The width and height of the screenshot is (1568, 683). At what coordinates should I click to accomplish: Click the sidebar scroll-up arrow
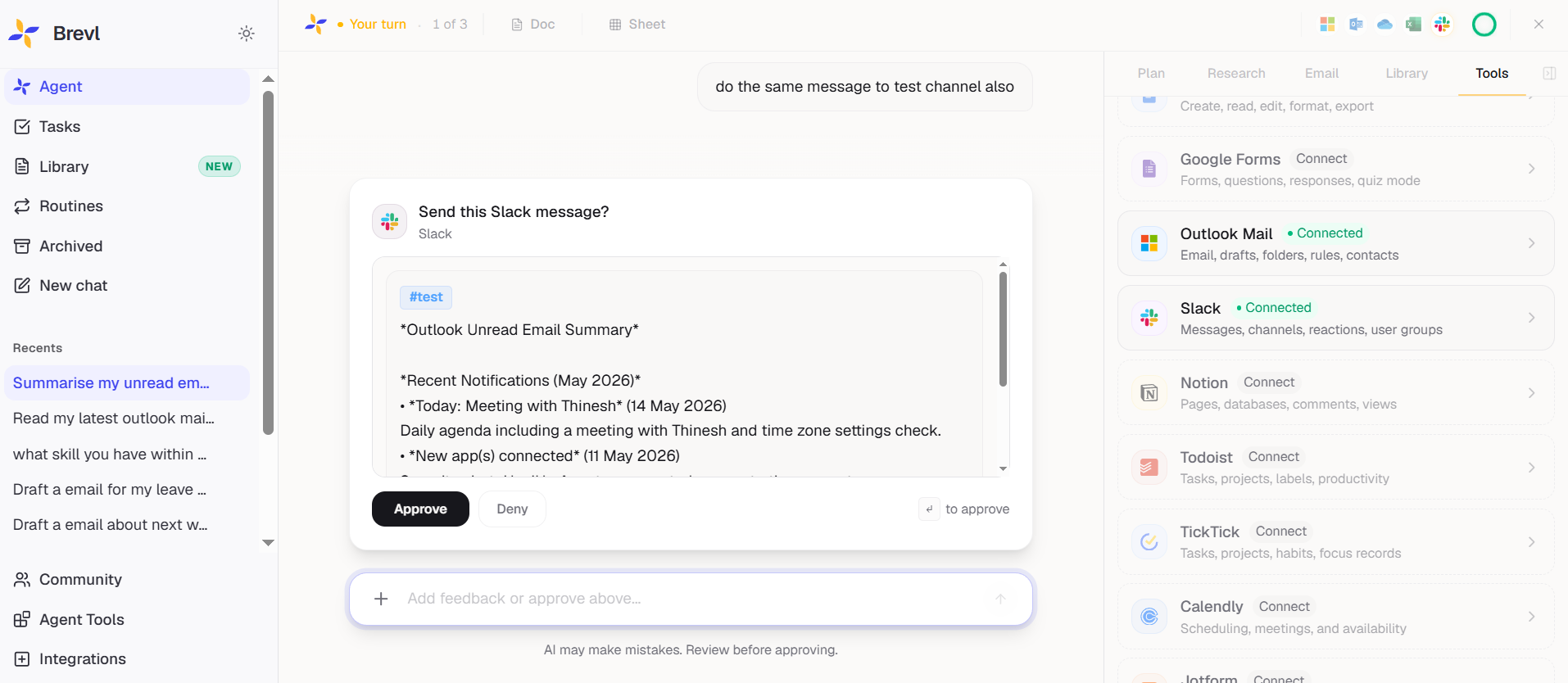[x=268, y=79]
